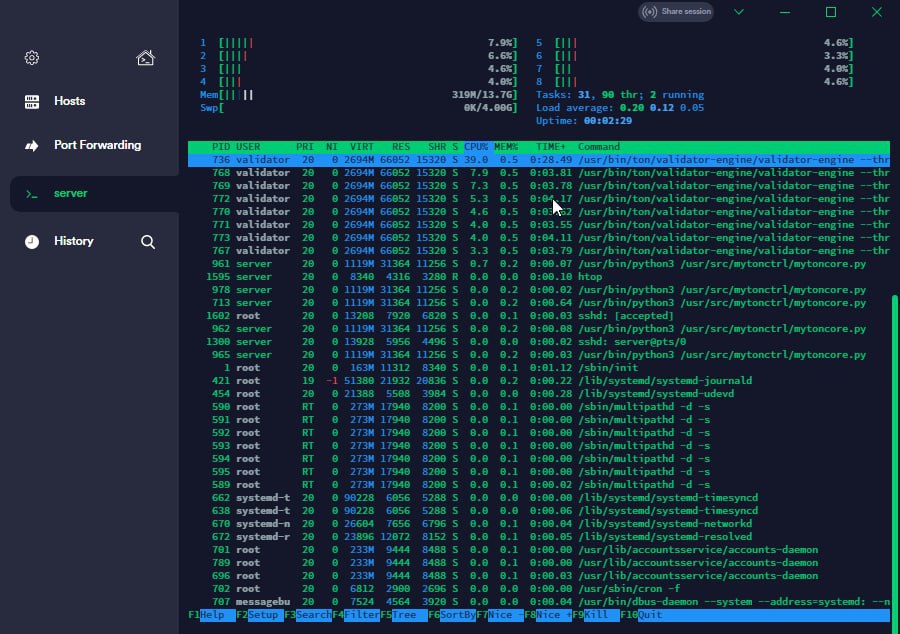Click the Share session button
Screen dimensions: 900x634
coord(676,12)
